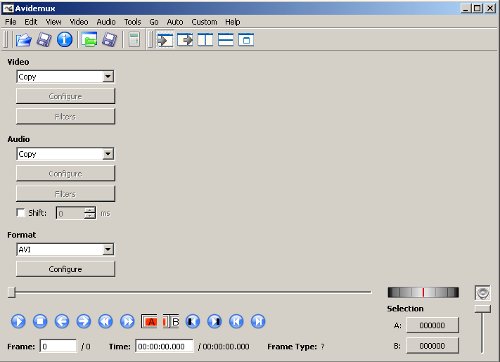Screen dimensions: 500x362
Task: Seek to next black frame
Action: [214, 321]
